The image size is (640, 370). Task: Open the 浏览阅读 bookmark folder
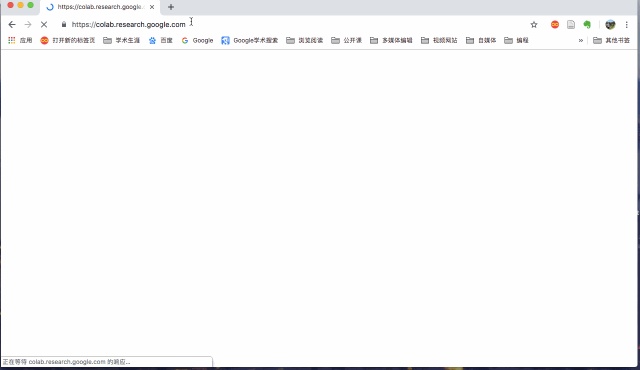[304, 40]
